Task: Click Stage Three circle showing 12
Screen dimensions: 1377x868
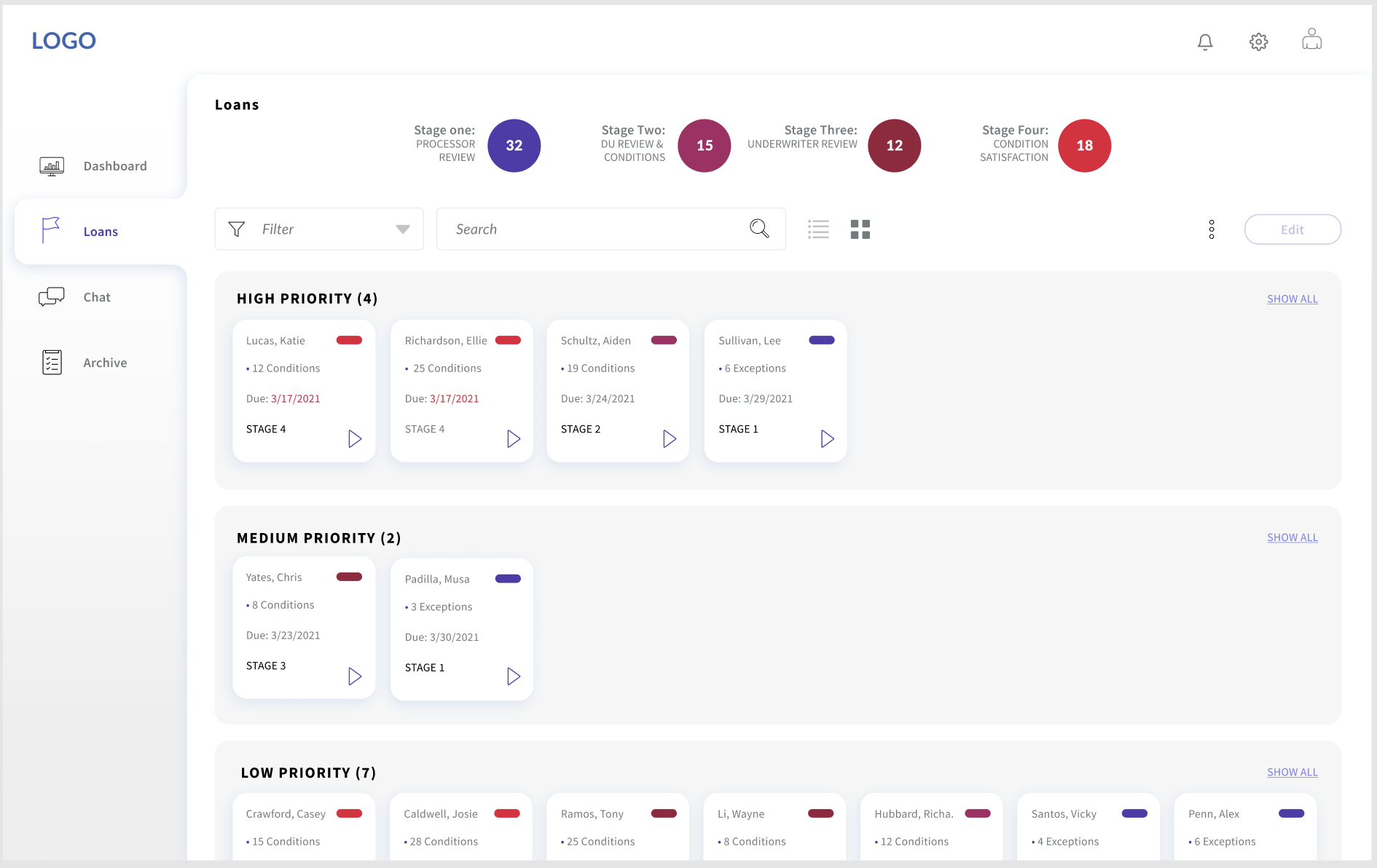Action: pyautogui.click(x=895, y=146)
